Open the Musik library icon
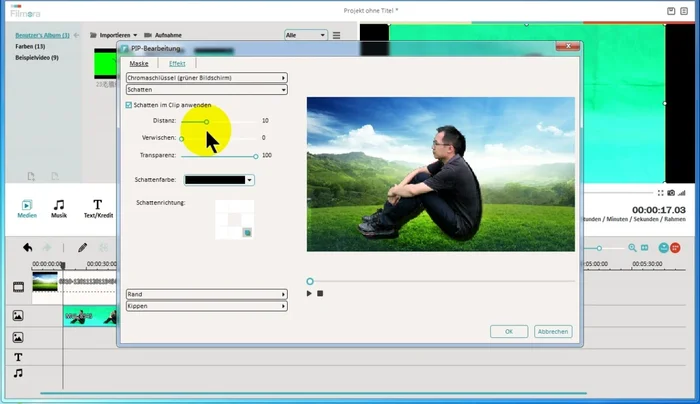The image size is (700, 404). (x=59, y=206)
